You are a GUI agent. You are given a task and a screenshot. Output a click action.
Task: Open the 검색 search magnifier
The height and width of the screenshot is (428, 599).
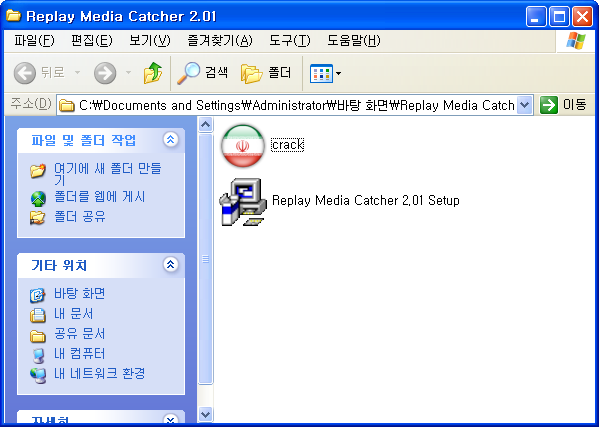click(188, 73)
